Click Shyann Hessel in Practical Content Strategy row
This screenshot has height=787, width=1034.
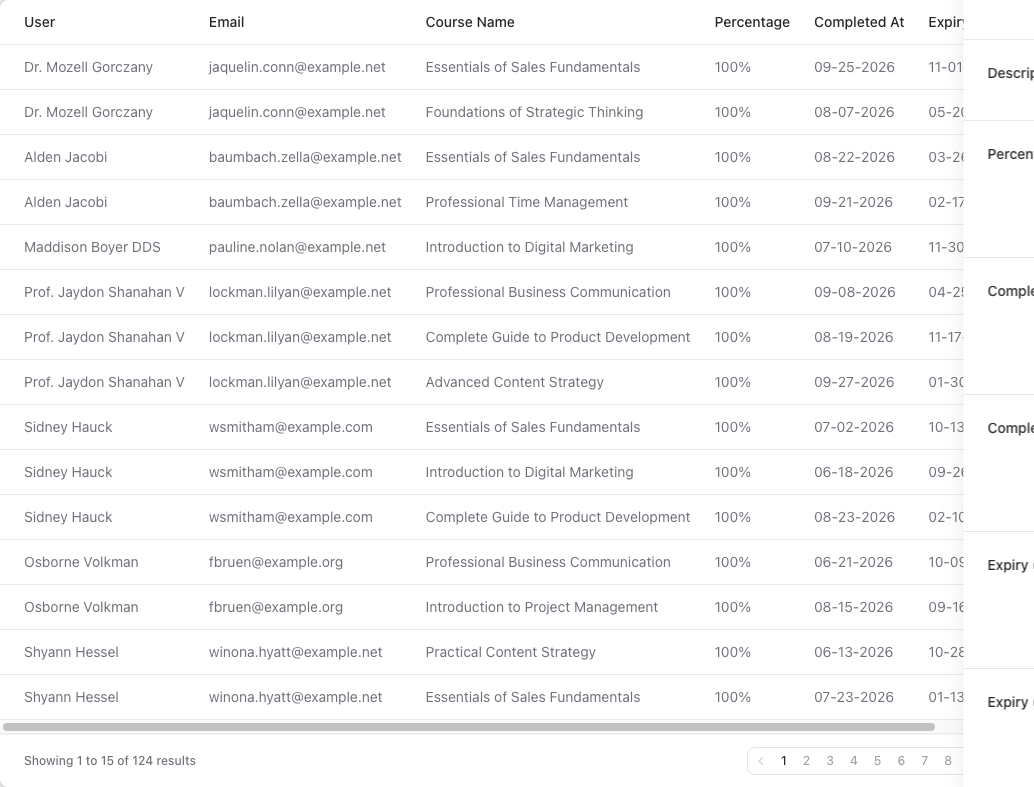click(71, 652)
